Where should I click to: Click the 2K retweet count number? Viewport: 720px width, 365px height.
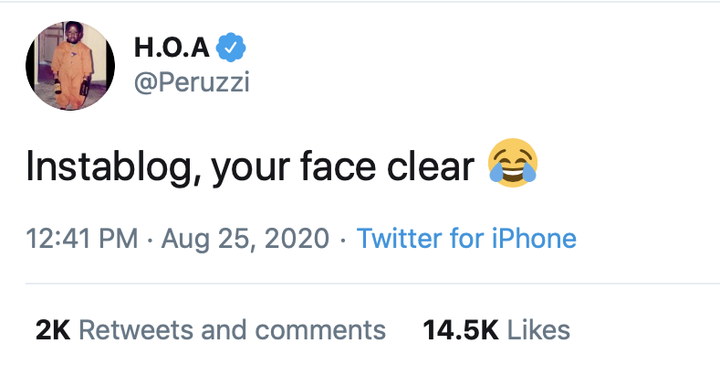tap(53, 330)
